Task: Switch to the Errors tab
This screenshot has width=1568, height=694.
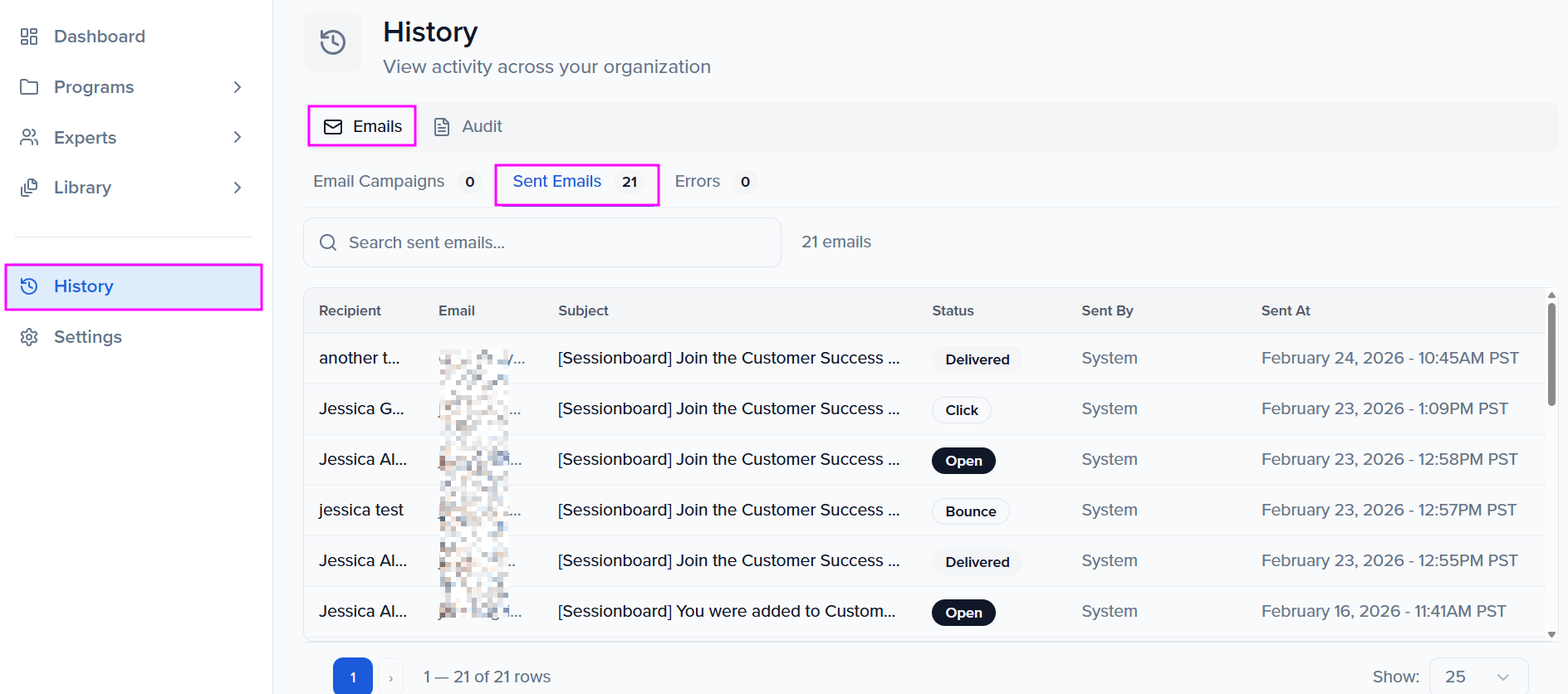Action: 697,182
